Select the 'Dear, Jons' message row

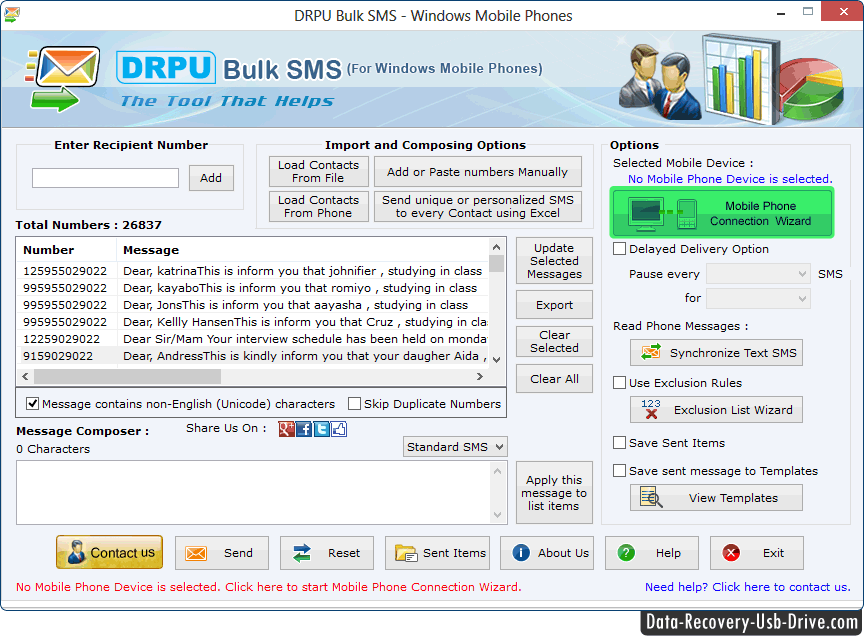[253, 305]
